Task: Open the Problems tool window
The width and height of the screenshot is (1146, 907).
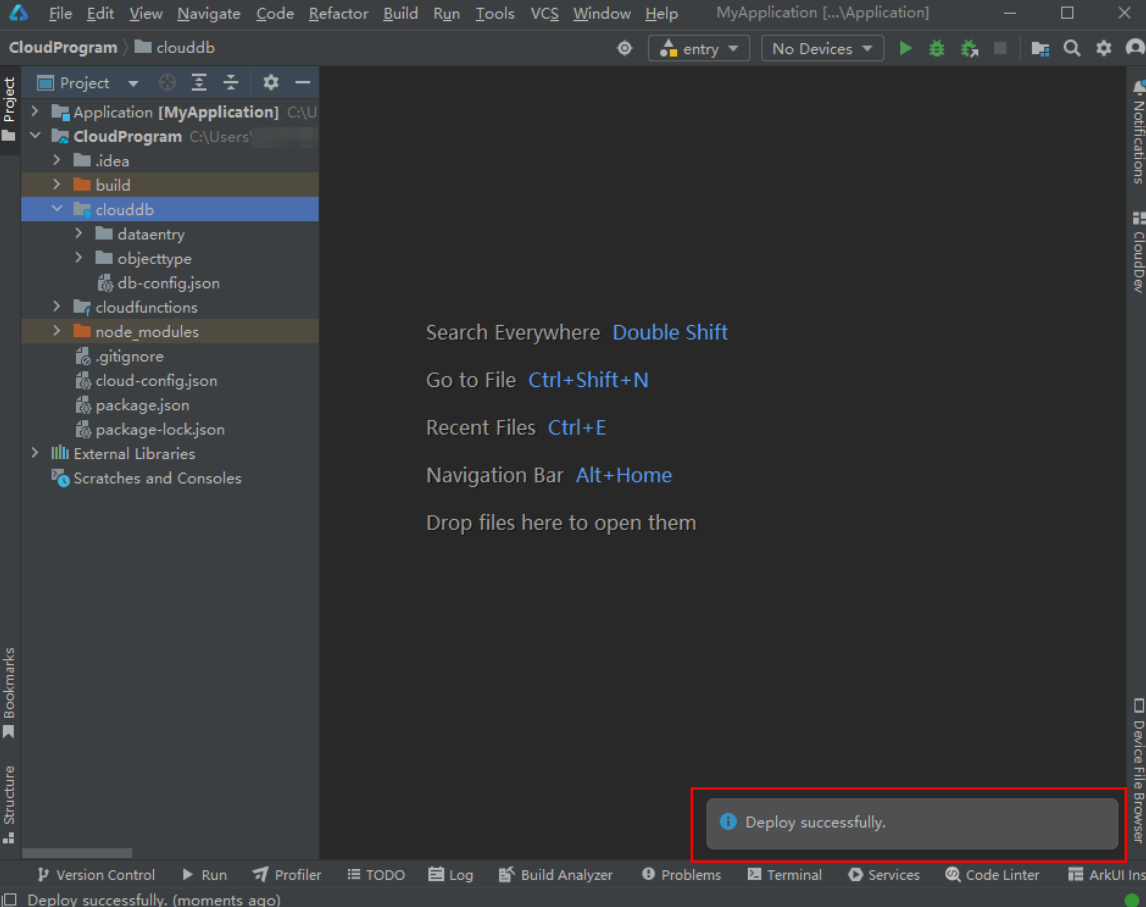Action: 681,875
